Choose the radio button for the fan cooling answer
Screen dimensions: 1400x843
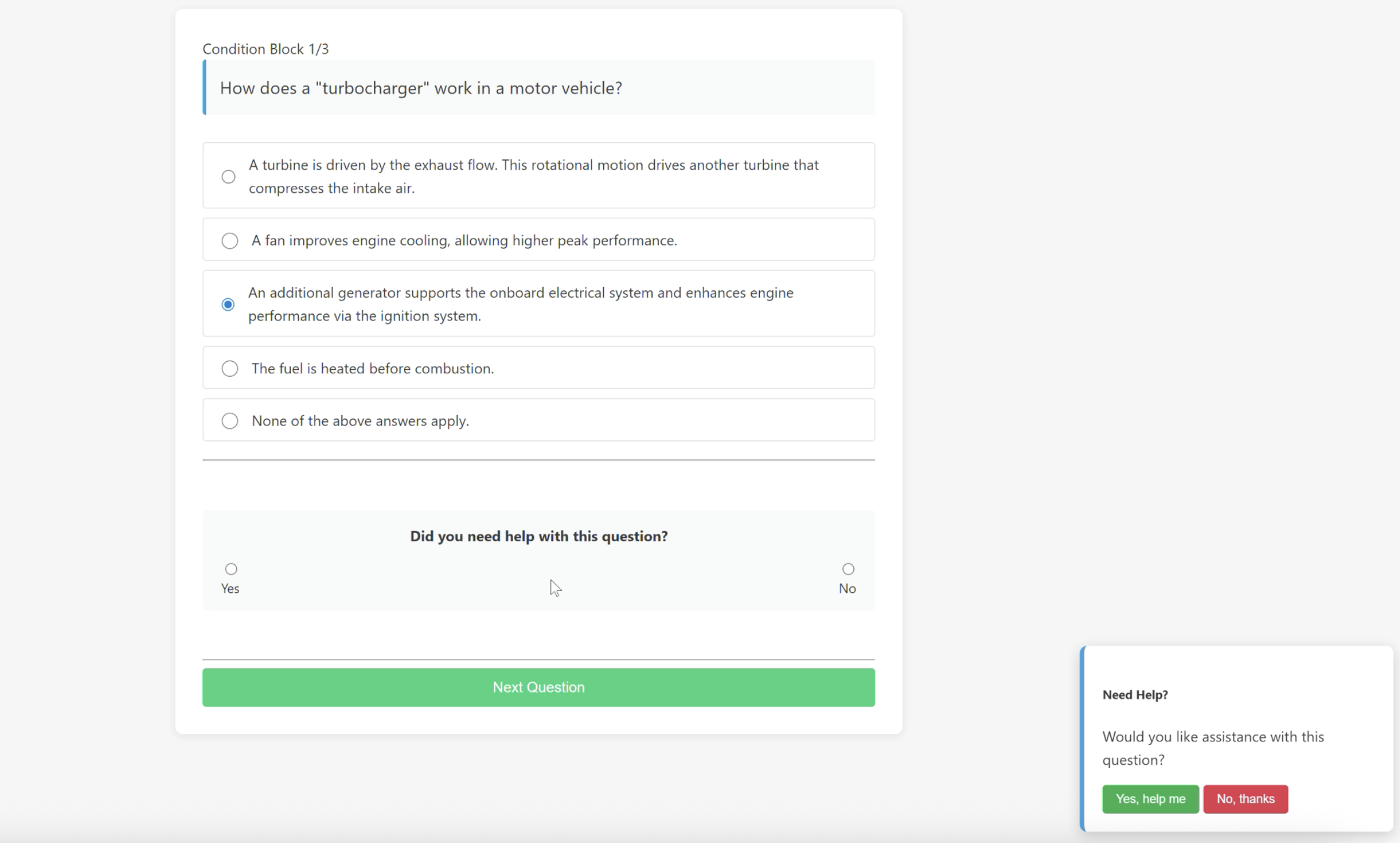click(x=230, y=240)
